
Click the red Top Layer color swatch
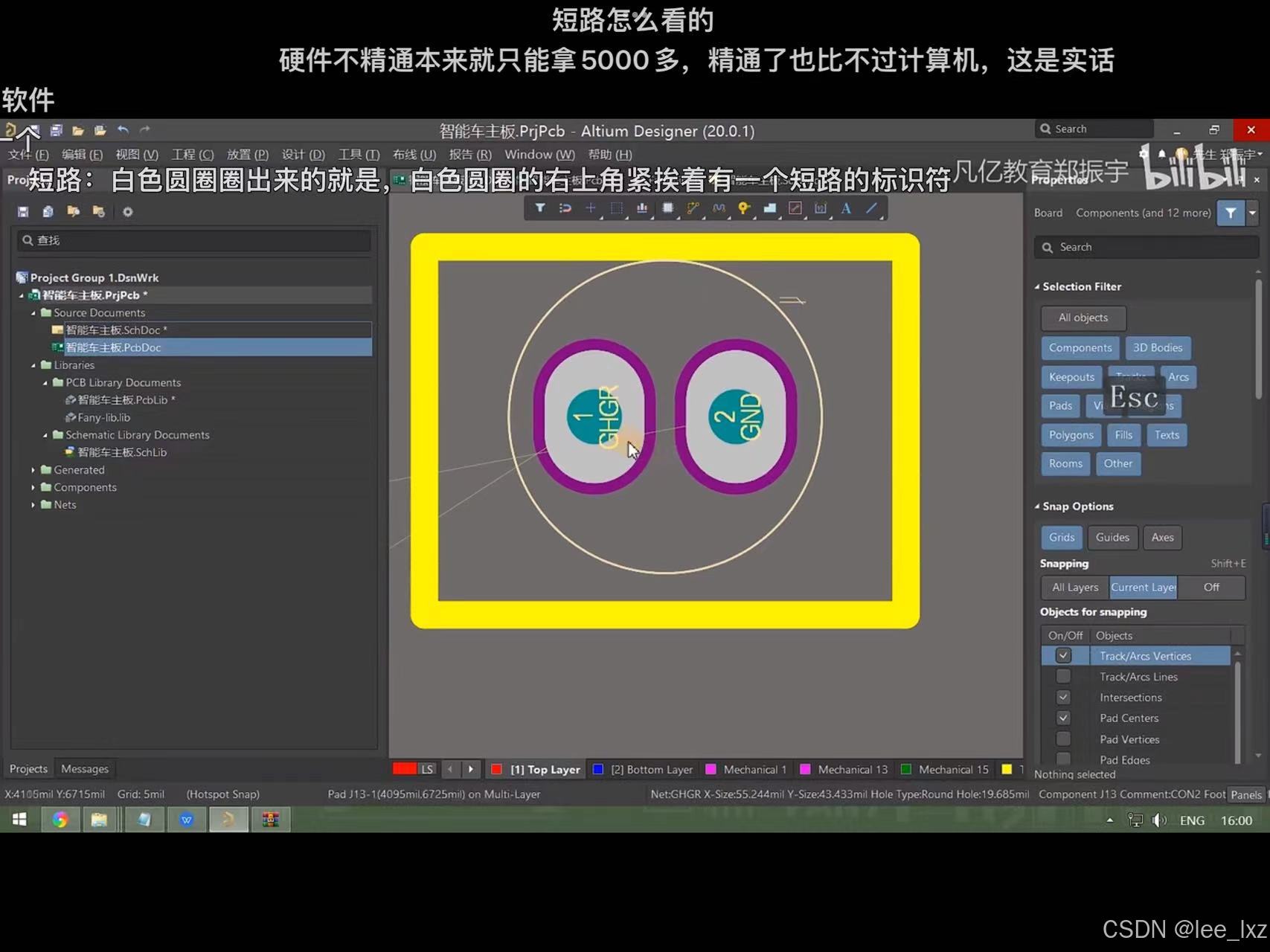coord(497,770)
